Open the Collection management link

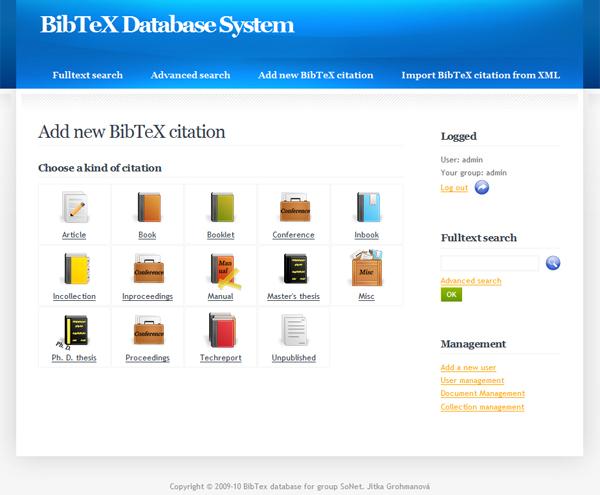pyautogui.click(x=482, y=407)
